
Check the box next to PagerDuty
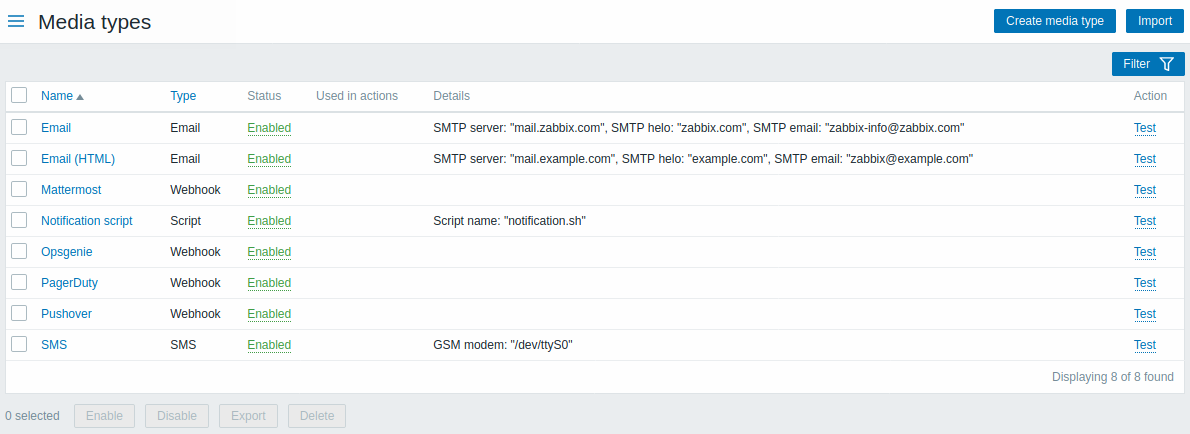click(x=19, y=282)
